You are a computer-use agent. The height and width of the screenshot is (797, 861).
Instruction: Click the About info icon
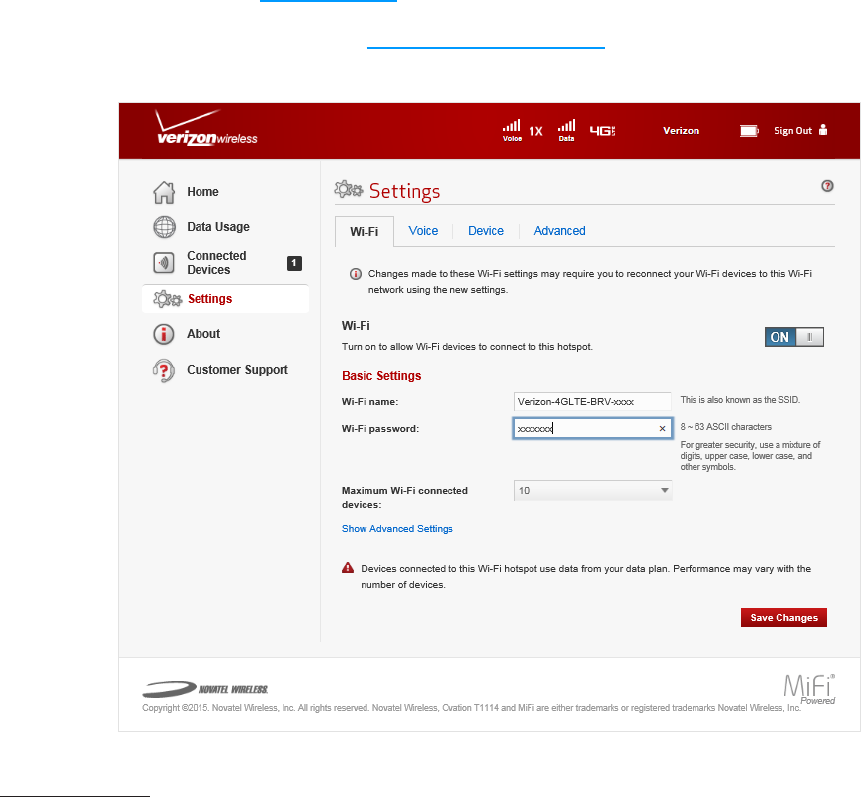click(x=164, y=334)
